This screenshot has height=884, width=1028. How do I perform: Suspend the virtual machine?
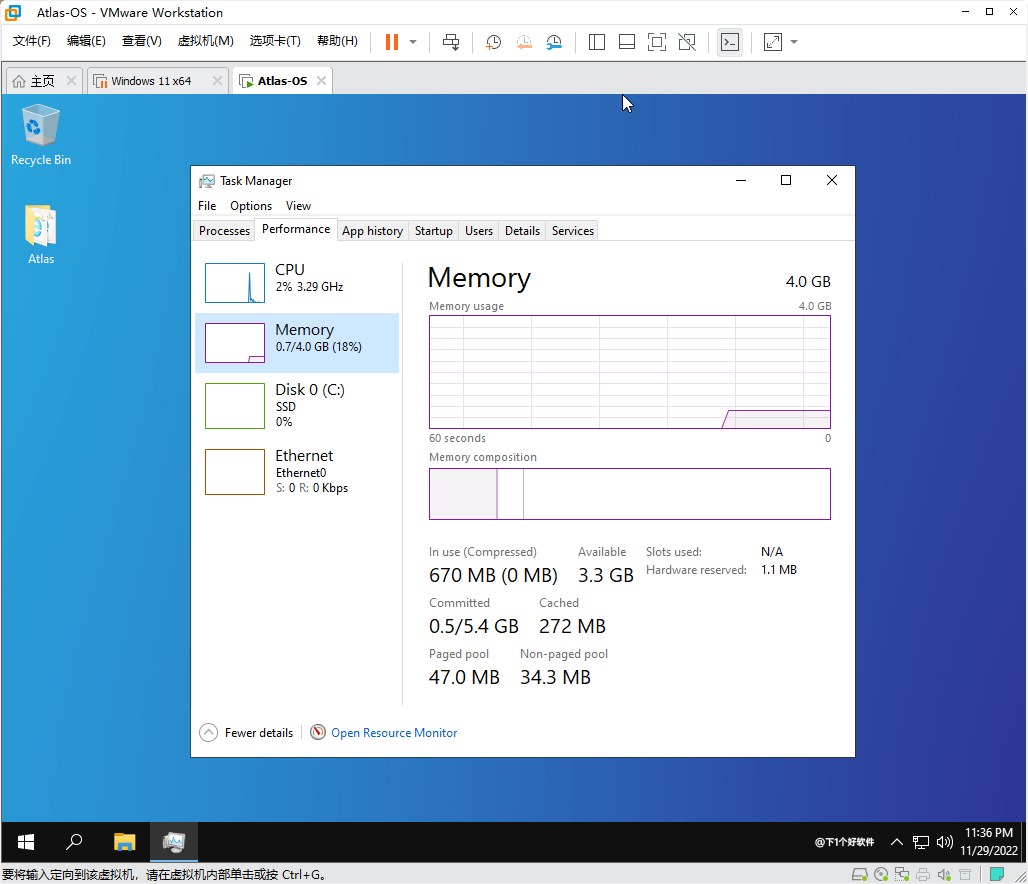click(x=391, y=41)
